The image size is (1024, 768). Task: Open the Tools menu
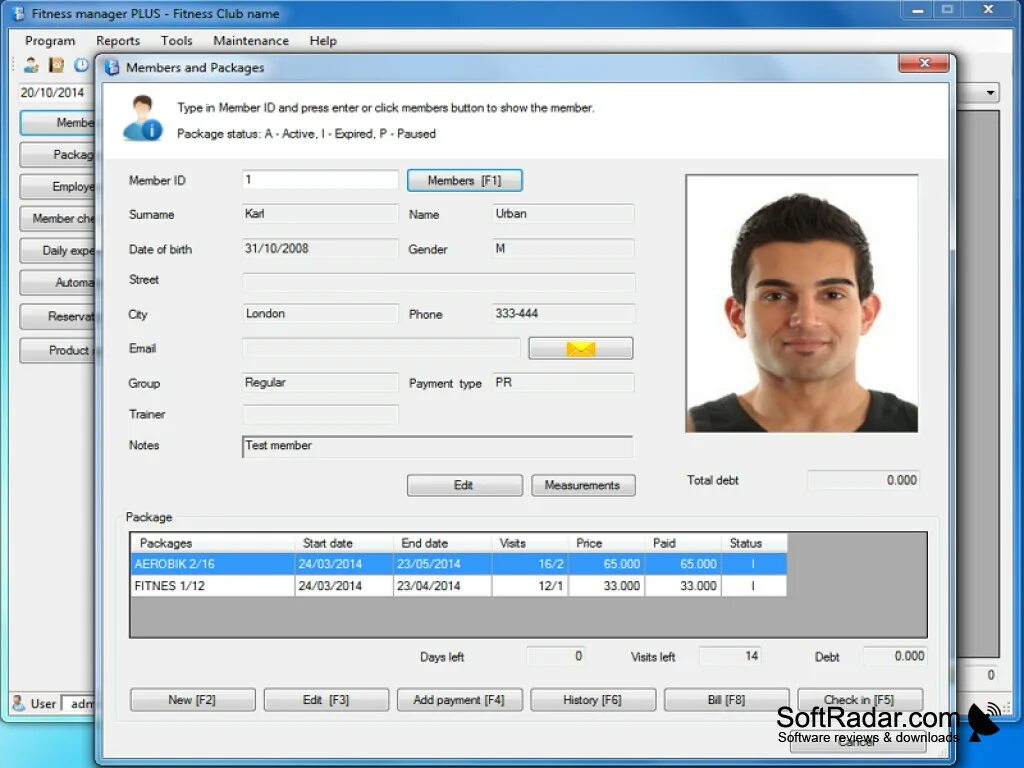tap(176, 40)
